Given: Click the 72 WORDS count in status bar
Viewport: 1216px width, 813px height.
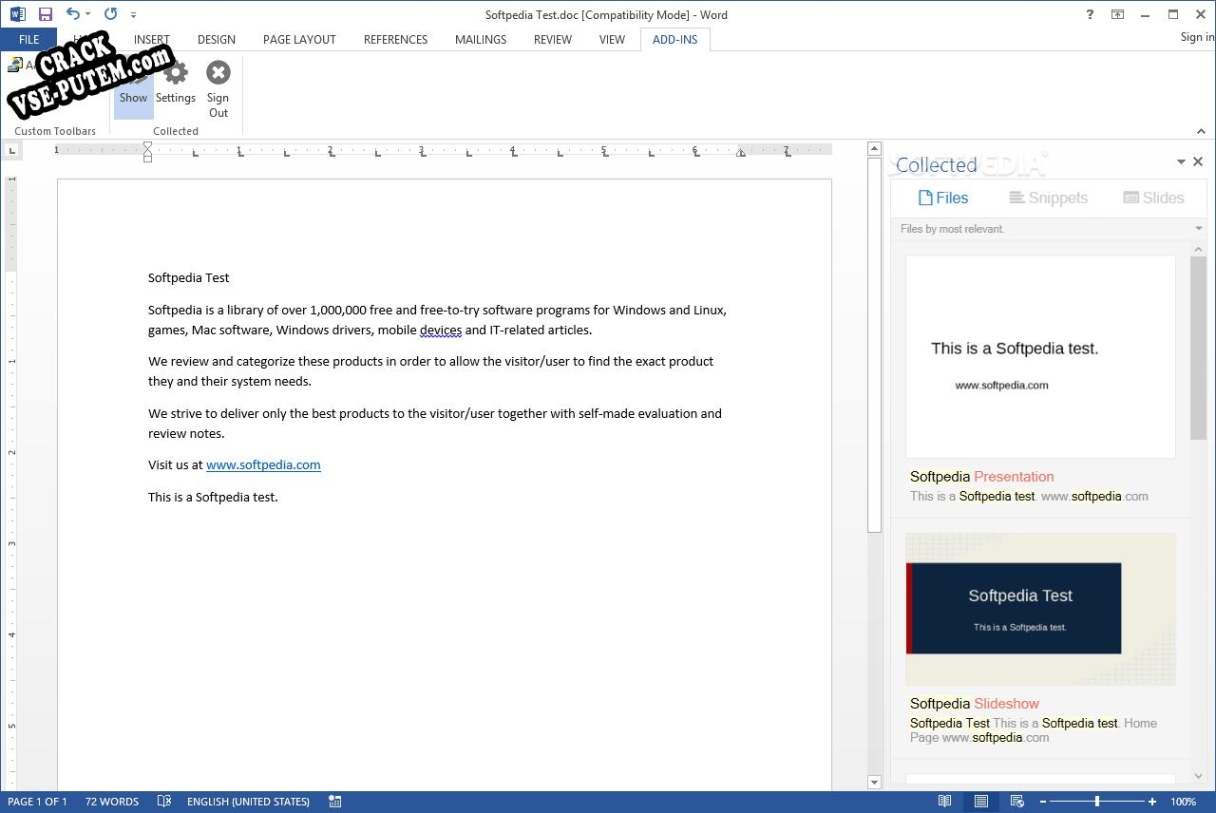Looking at the screenshot, I should click(112, 802).
